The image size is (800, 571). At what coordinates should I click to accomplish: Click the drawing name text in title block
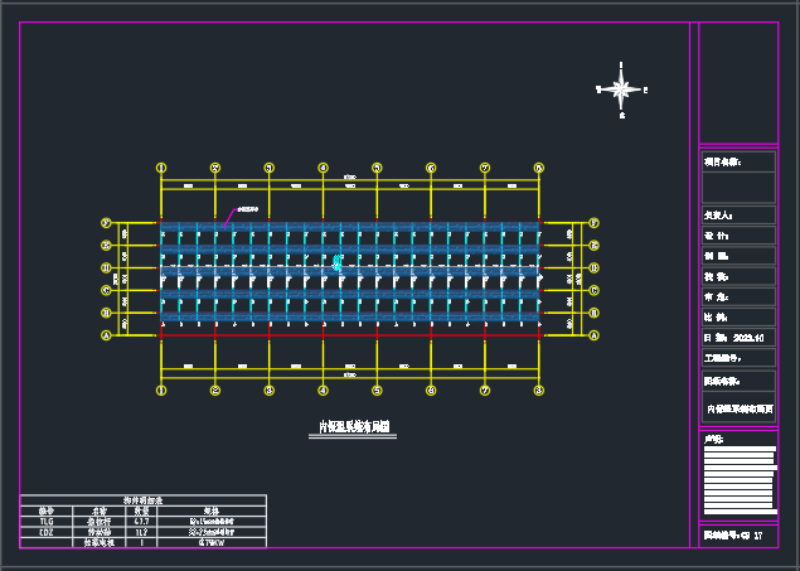(x=739, y=408)
